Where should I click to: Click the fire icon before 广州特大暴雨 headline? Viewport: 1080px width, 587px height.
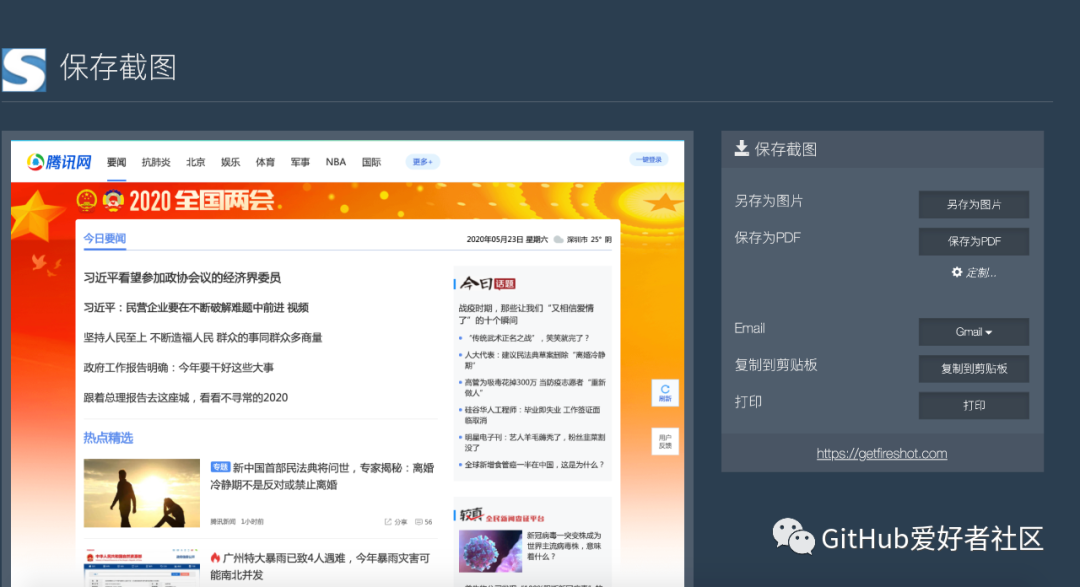pyautogui.click(x=215, y=557)
